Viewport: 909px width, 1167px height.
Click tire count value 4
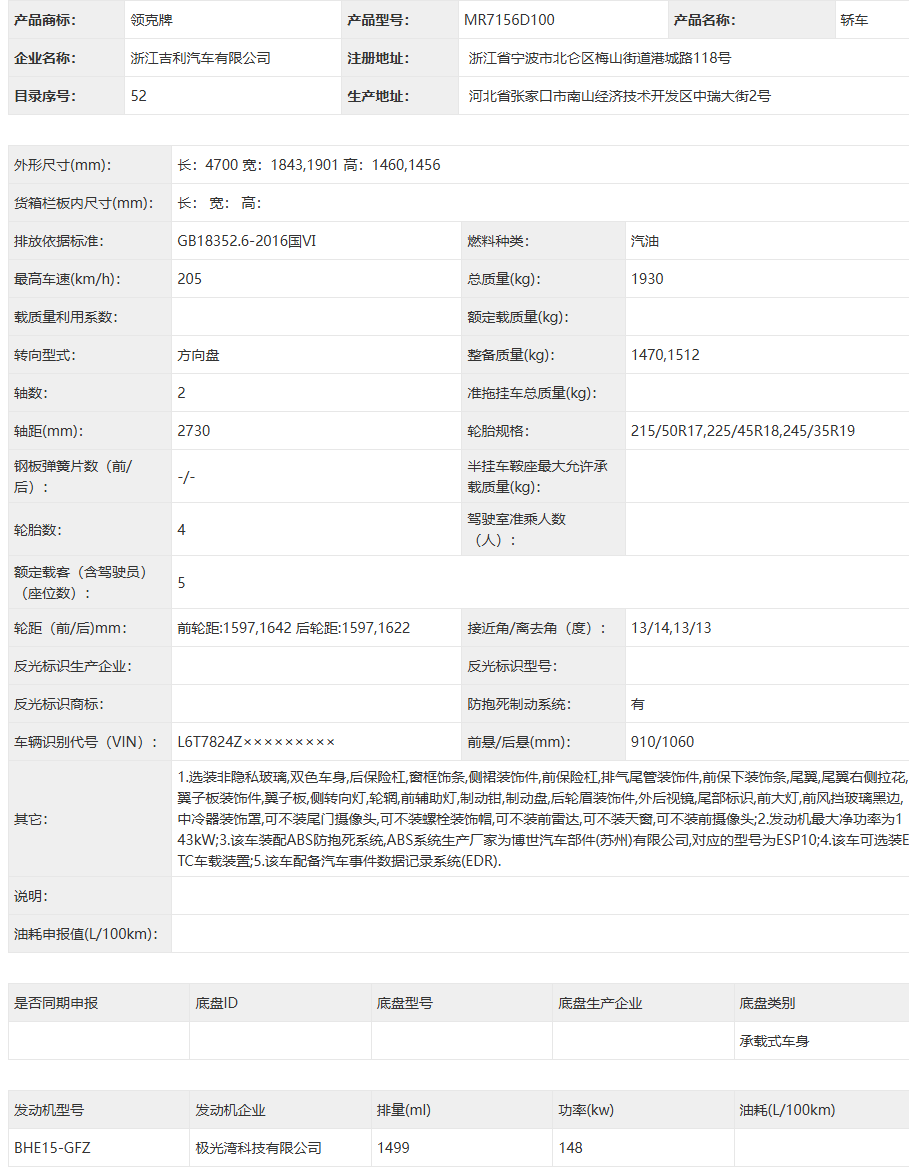tap(181, 529)
